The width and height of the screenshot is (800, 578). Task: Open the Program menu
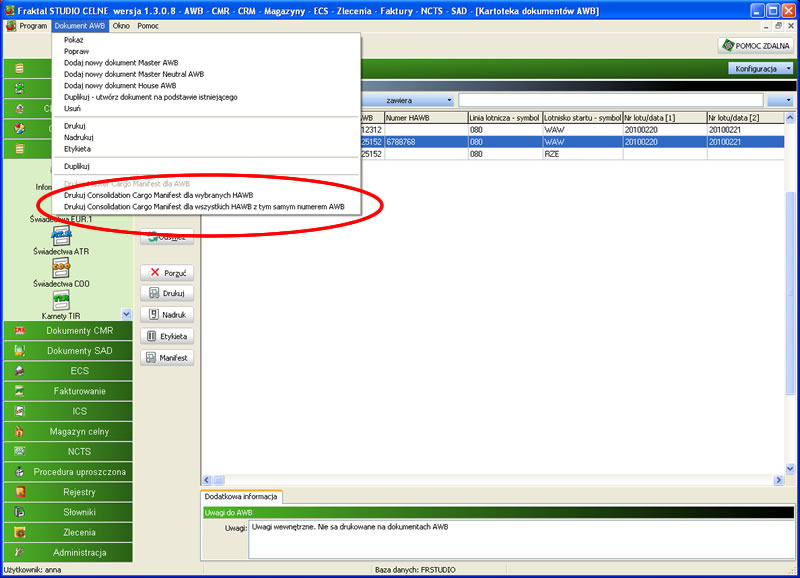tap(33, 26)
